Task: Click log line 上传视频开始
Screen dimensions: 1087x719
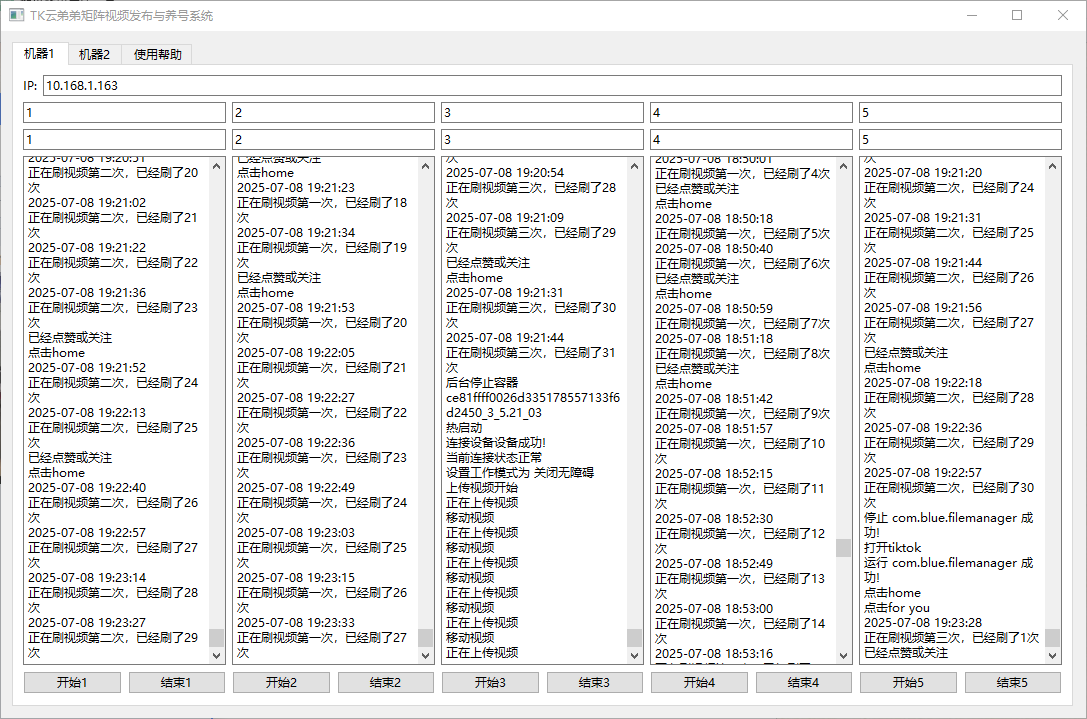Action: [482, 487]
